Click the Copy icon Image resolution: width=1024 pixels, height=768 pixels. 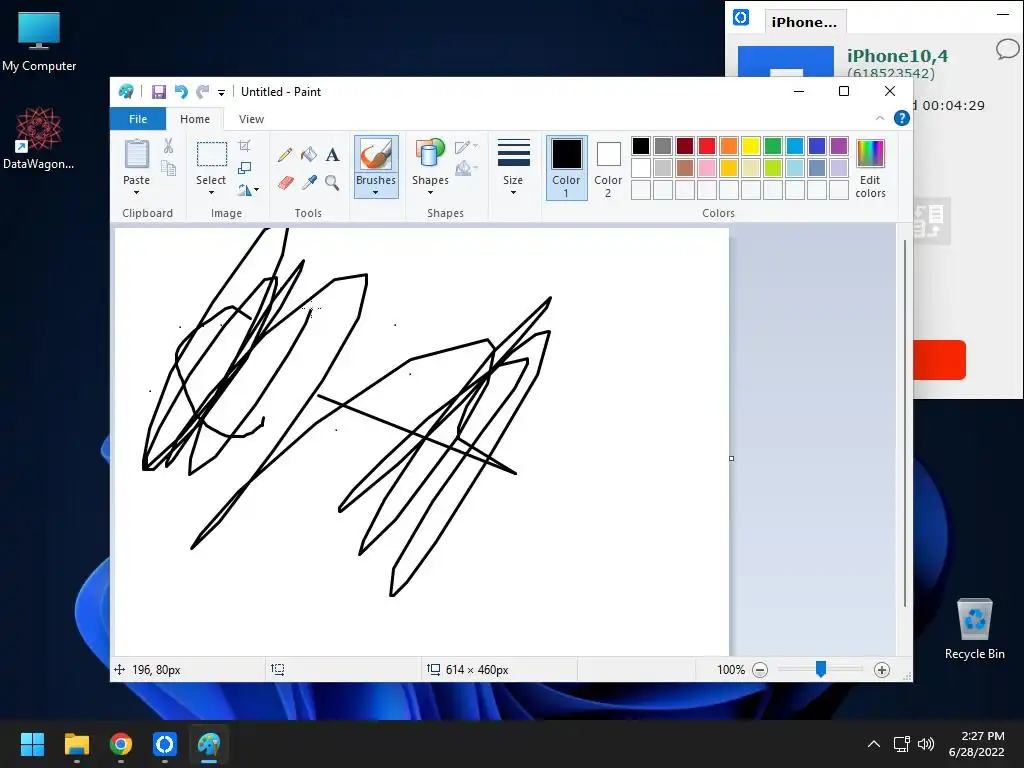point(168,169)
